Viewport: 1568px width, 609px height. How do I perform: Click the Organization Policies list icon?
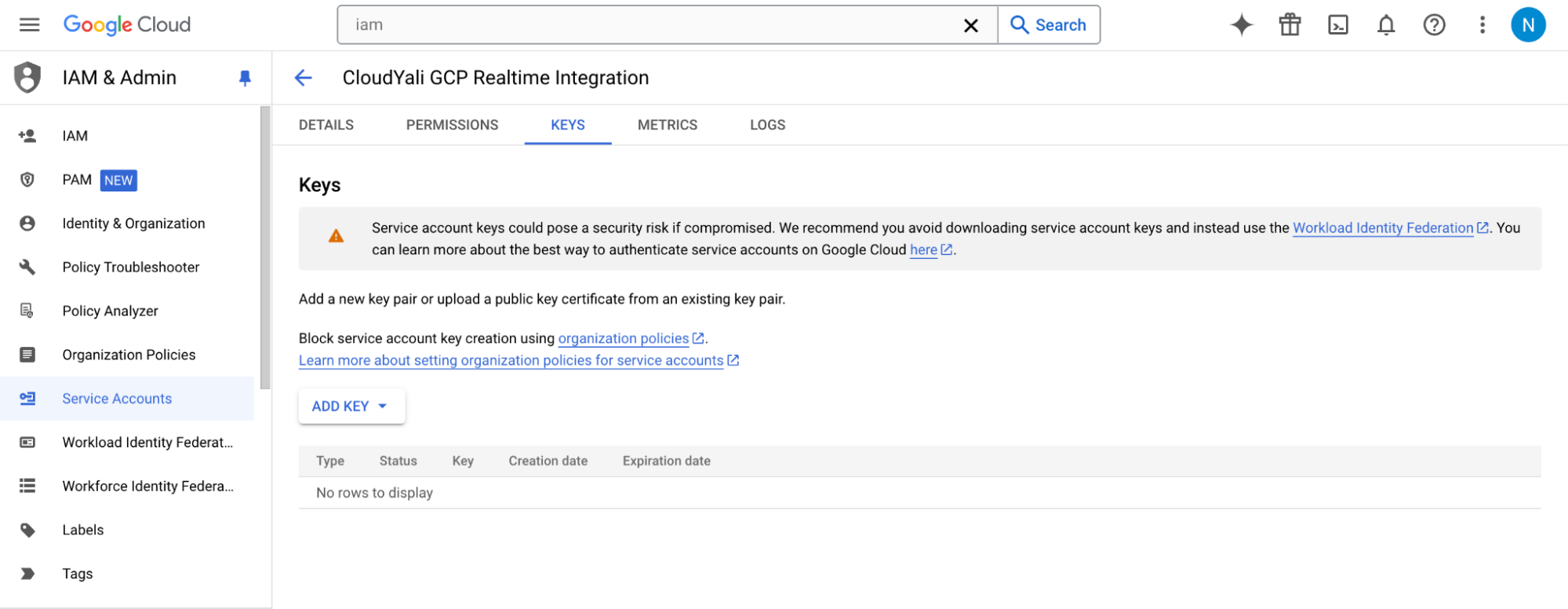point(27,355)
